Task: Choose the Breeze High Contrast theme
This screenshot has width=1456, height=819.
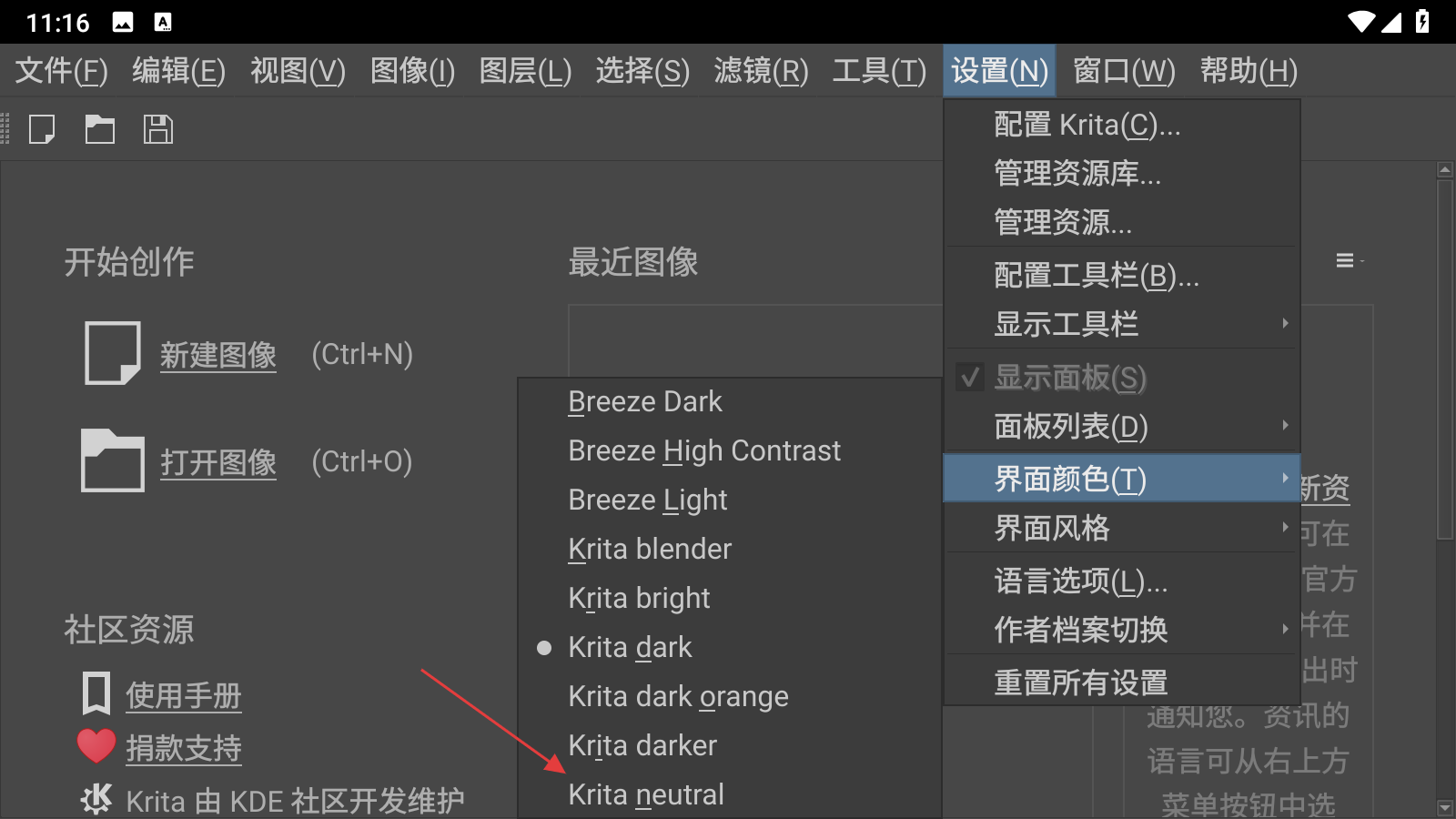Action: pos(704,451)
